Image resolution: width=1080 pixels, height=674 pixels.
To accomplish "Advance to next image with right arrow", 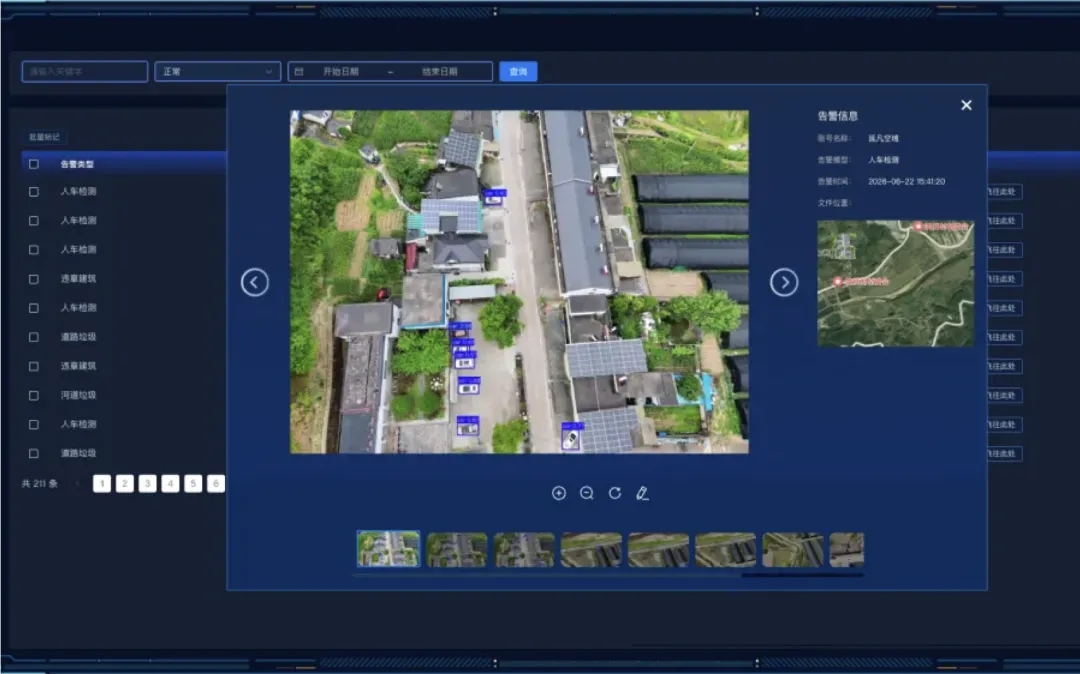I will tap(784, 282).
